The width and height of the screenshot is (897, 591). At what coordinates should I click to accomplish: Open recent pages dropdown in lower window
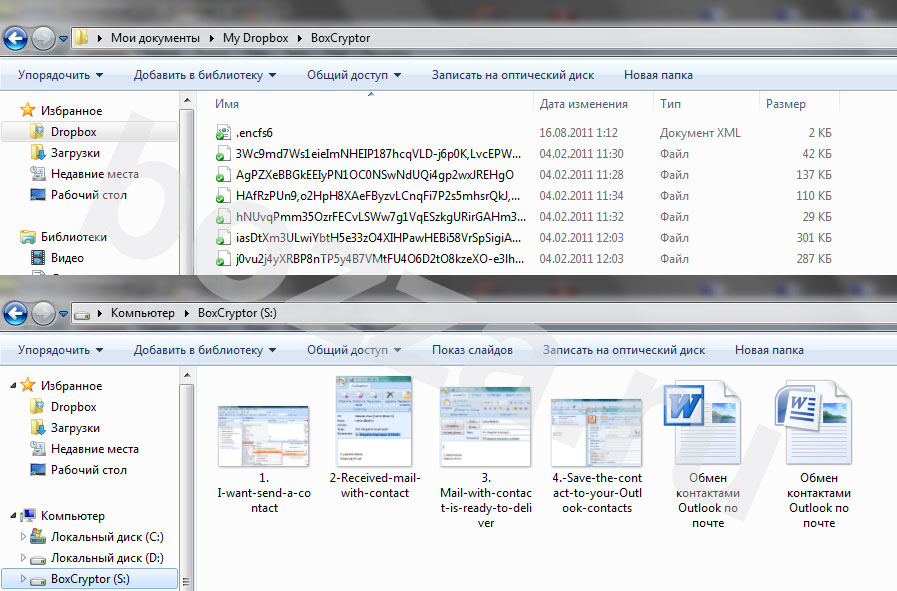[x=63, y=314]
